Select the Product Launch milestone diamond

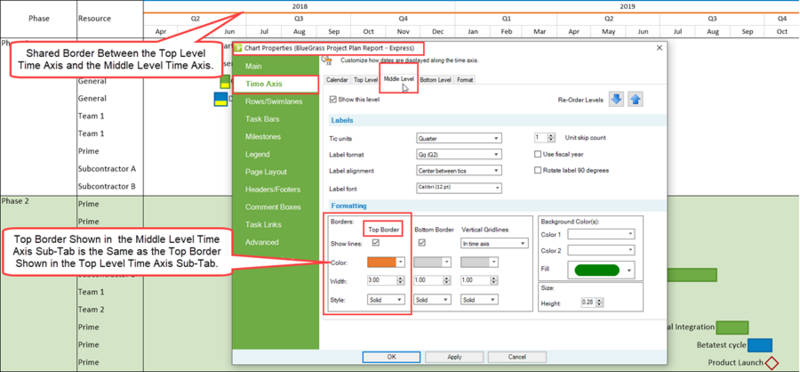(772, 363)
